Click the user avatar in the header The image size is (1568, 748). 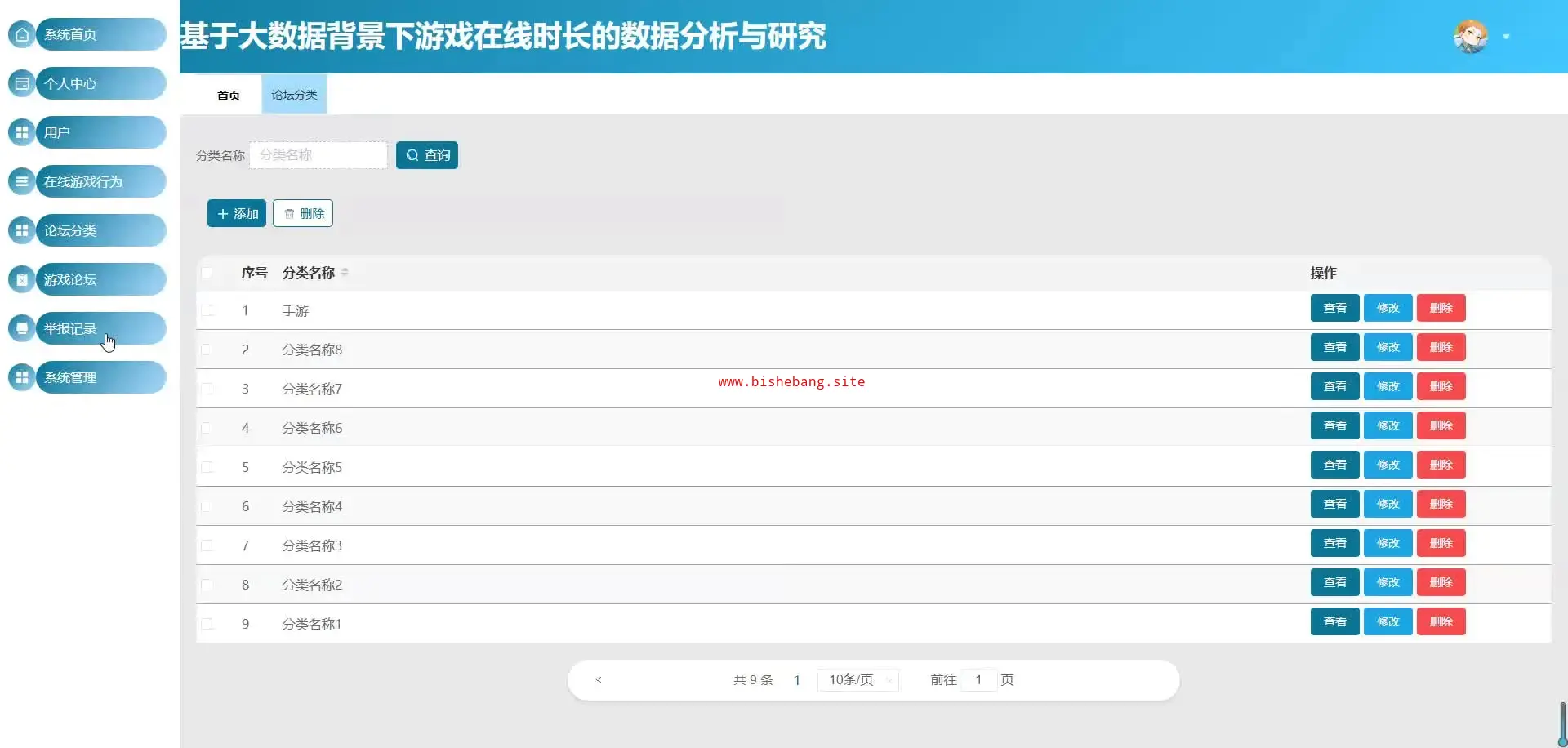pyautogui.click(x=1471, y=37)
